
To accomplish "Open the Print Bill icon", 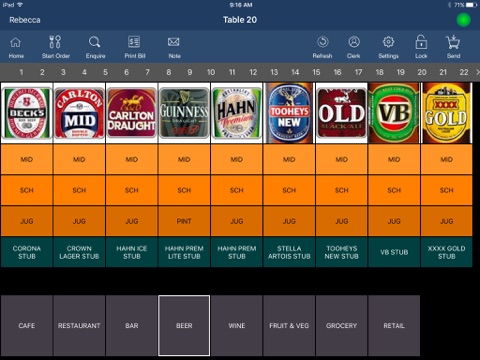I will (x=134, y=42).
